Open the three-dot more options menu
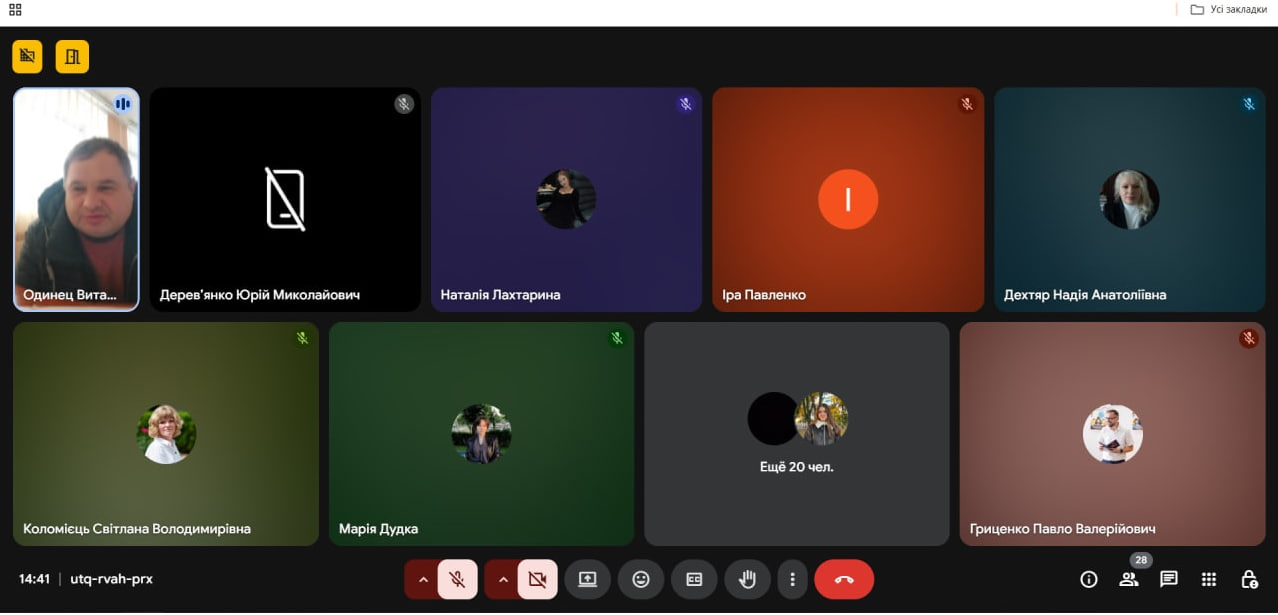 pyautogui.click(x=792, y=579)
